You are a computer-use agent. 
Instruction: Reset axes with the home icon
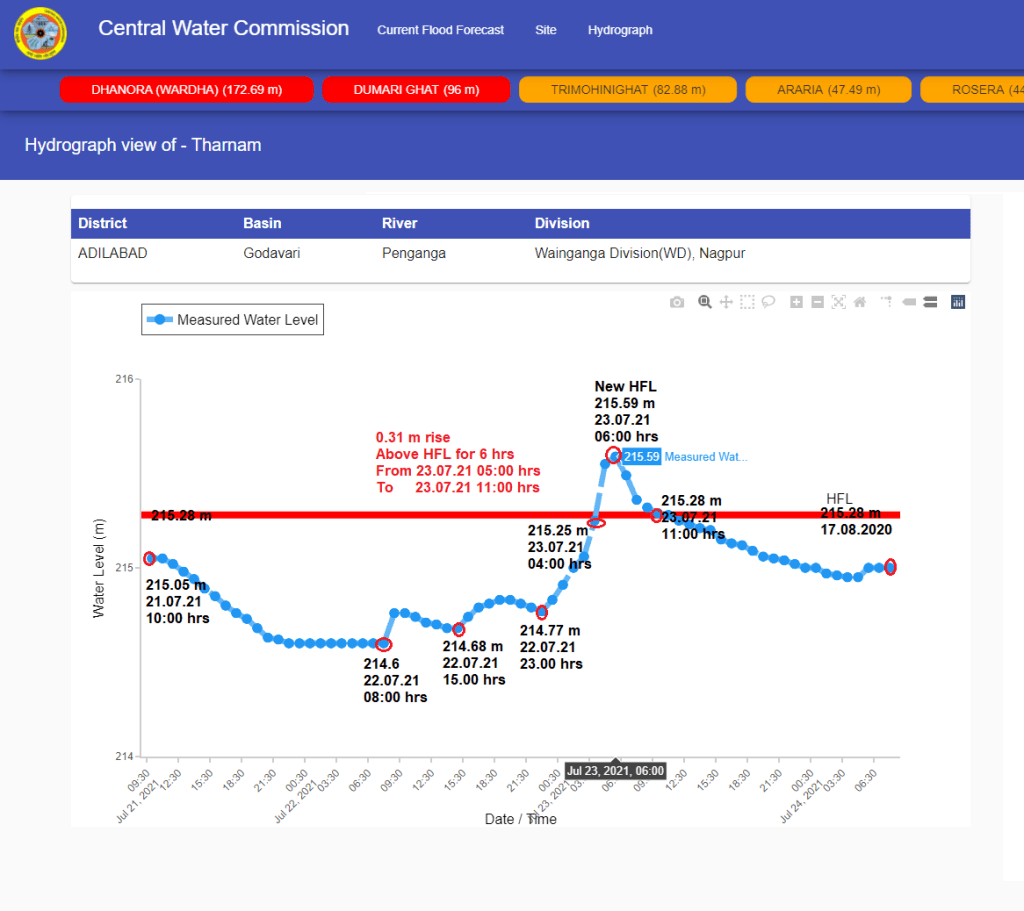[x=859, y=302]
